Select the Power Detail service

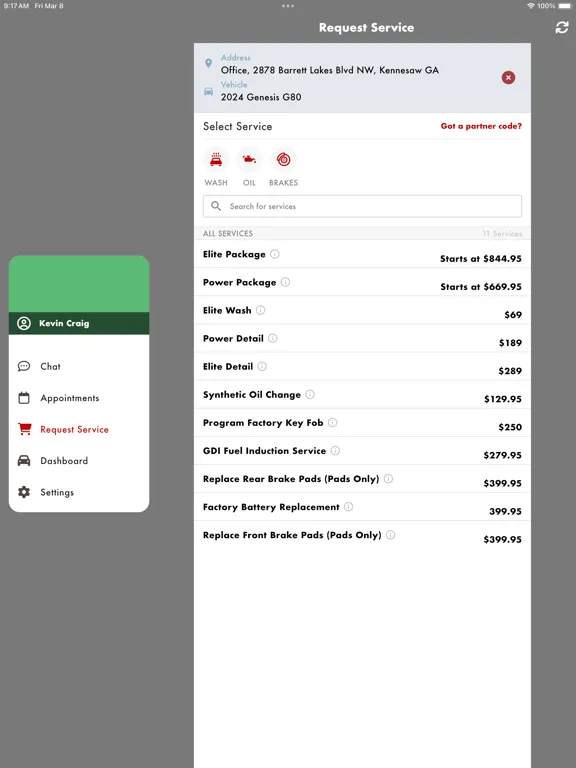click(362, 338)
